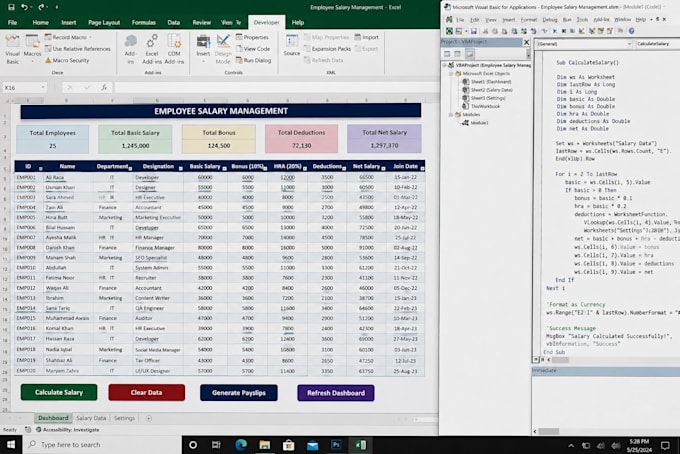Toggle Folders in VBA Project panel
The height and width of the screenshot is (454, 680).
pyautogui.click(x=470, y=54)
